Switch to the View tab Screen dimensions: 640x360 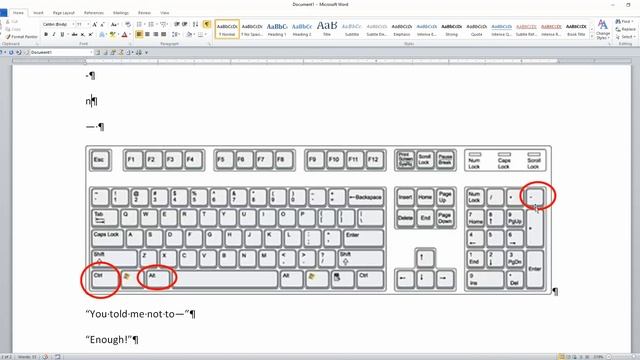[x=164, y=13]
